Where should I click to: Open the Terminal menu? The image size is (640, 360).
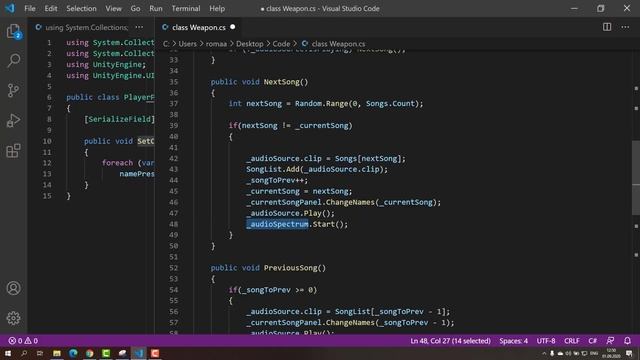click(186, 8)
